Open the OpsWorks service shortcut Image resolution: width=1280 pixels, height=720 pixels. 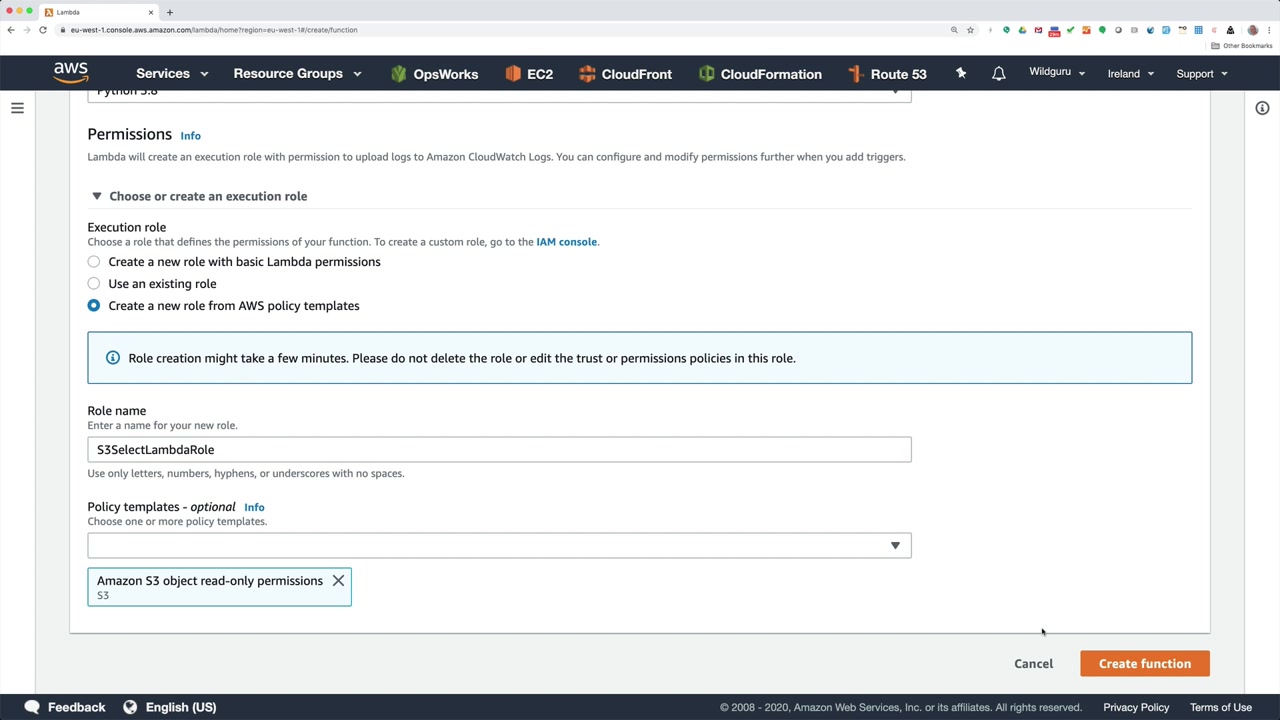point(434,74)
